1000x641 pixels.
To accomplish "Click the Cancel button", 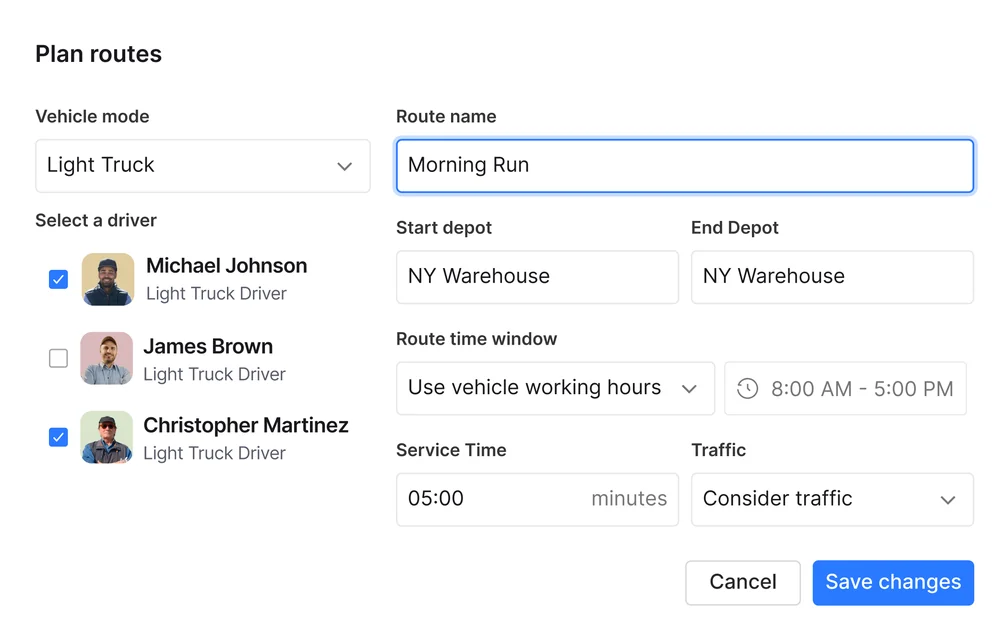I will click(x=742, y=582).
